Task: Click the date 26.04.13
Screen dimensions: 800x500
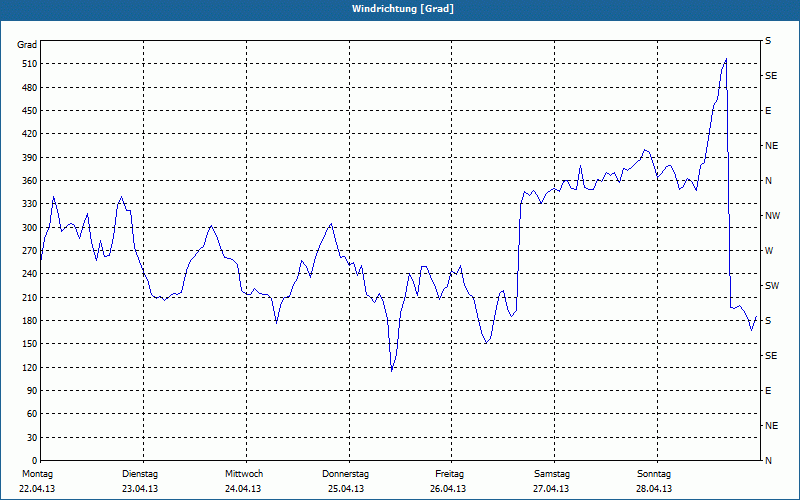Action: click(448, 489)
